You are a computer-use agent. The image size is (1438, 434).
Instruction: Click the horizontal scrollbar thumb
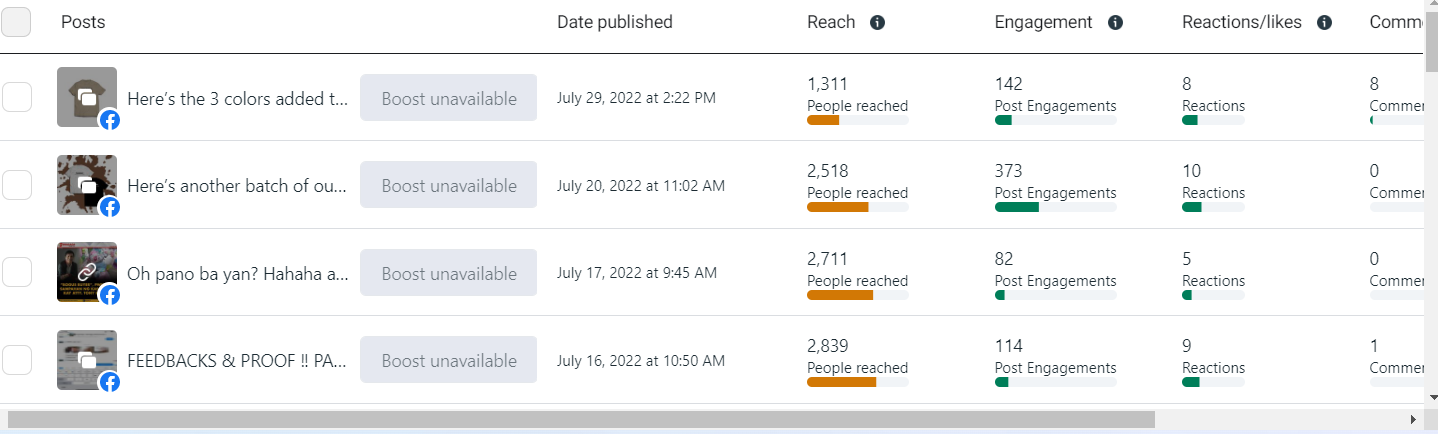(x=580, y=419)
